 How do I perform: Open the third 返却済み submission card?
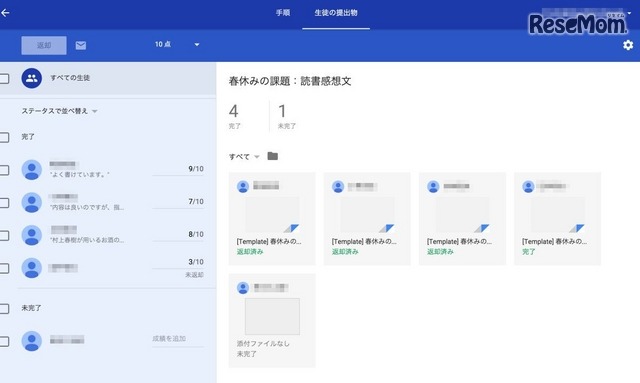tap(462, 219)
